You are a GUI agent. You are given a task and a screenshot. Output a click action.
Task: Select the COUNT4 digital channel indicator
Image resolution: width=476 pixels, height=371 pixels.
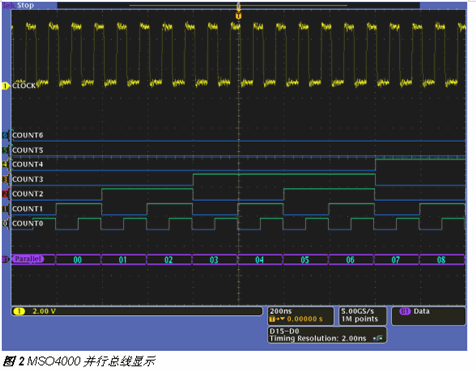pyautogui.click(x=5, y=164)
